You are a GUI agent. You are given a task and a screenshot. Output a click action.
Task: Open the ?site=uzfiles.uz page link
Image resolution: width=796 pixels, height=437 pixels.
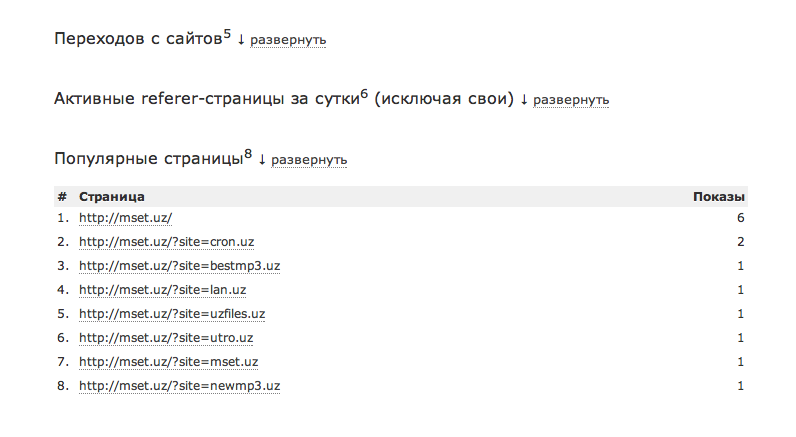(172, 313)
